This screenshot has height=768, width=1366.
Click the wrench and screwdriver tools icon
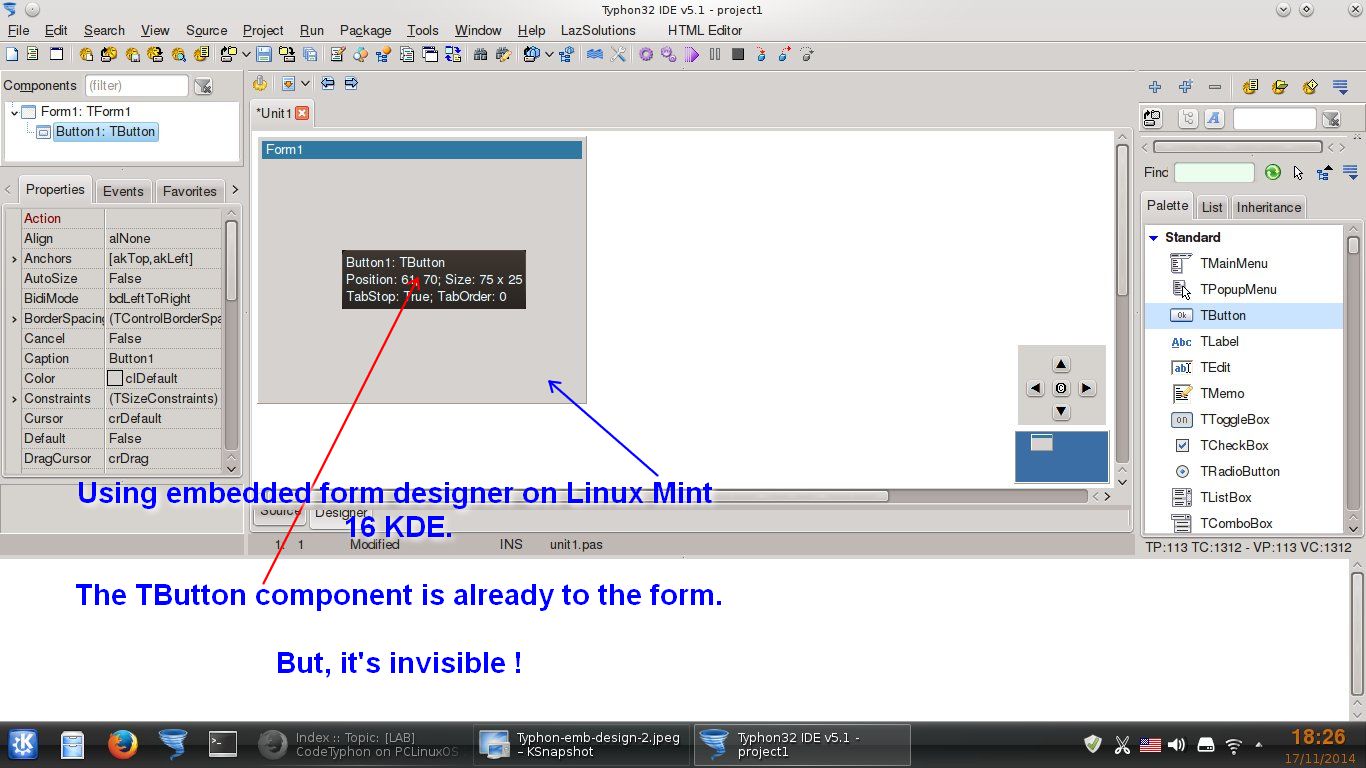pyautogui.click(x=618, y=54)
